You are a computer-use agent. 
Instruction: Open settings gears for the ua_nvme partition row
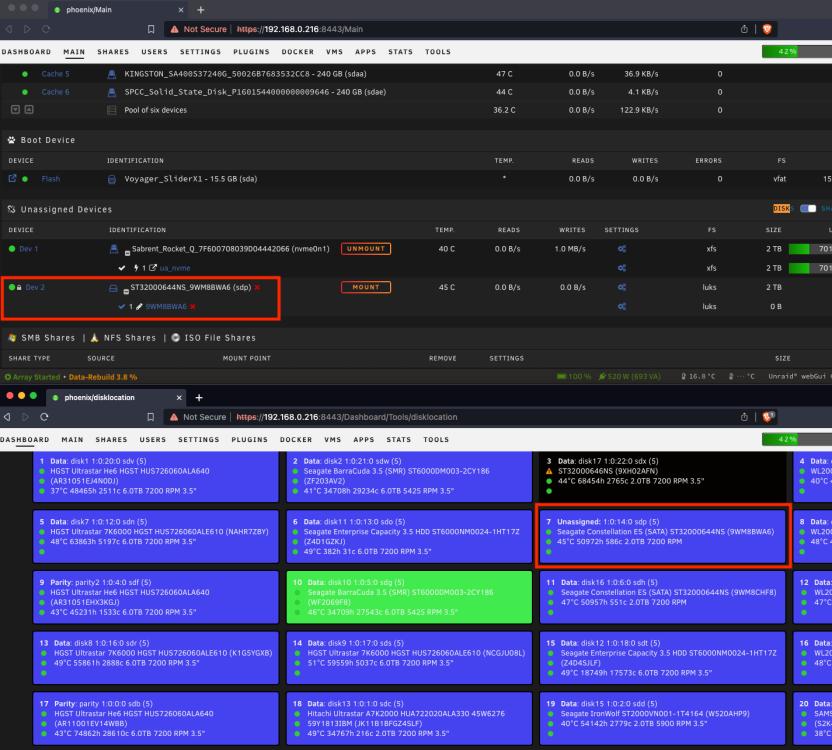tap(622, 268)
